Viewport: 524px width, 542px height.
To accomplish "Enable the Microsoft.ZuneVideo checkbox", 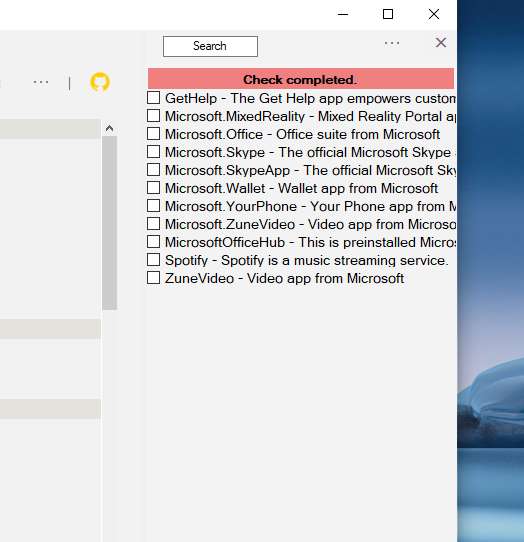I will click(x=153, y=224).
